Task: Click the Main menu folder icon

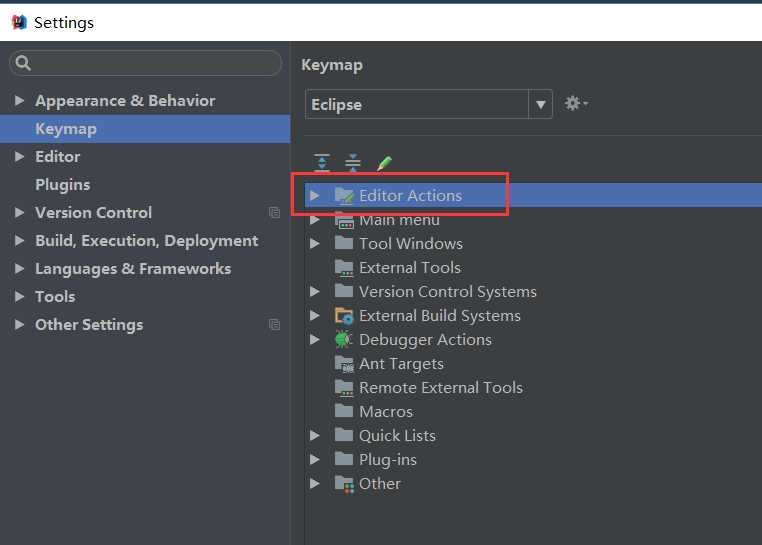Action: (x=344, y=220)
